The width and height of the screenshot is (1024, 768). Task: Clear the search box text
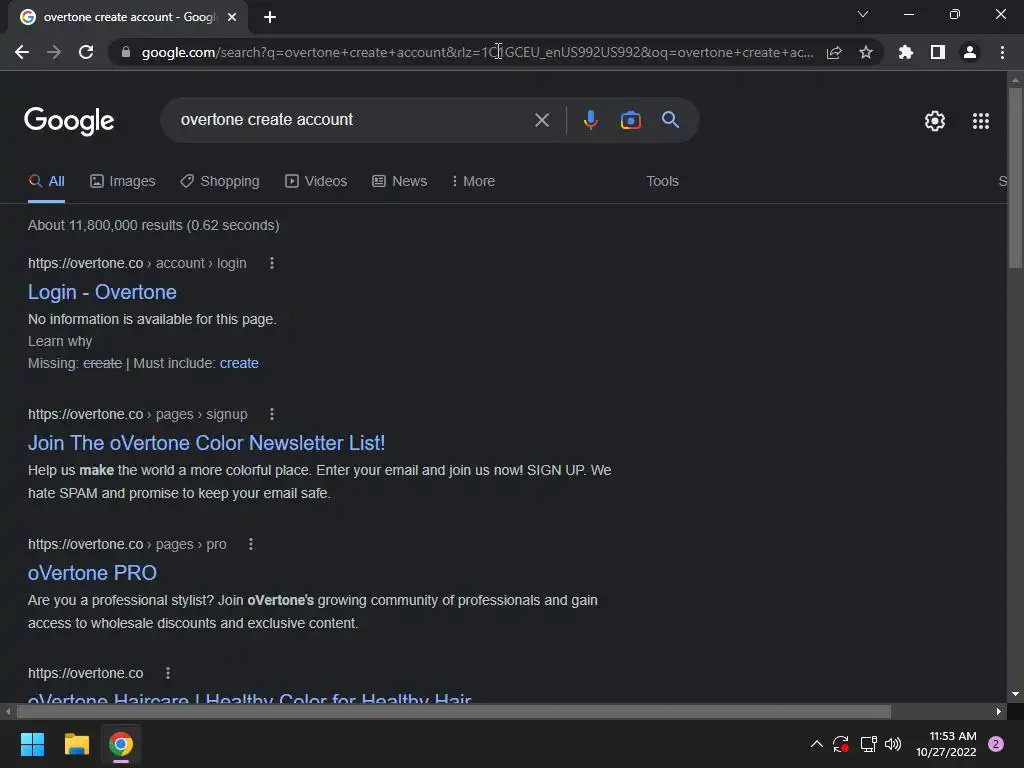point(541,120)
